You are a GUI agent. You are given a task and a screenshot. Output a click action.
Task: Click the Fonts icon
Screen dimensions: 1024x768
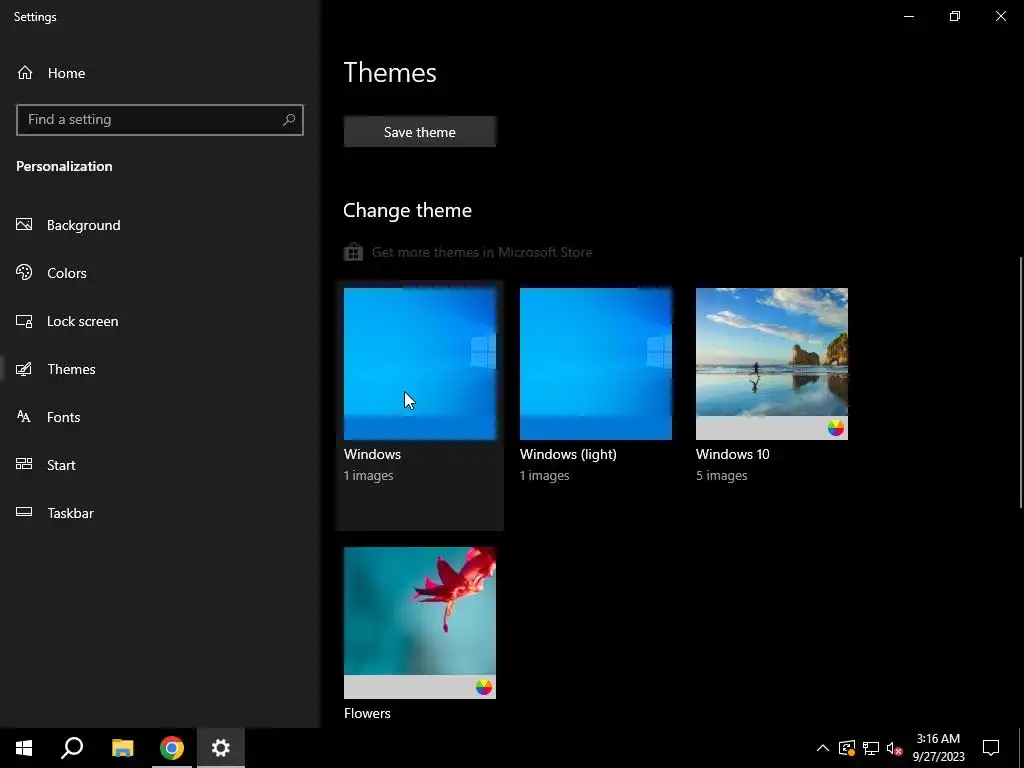click(x=24, y=417)
